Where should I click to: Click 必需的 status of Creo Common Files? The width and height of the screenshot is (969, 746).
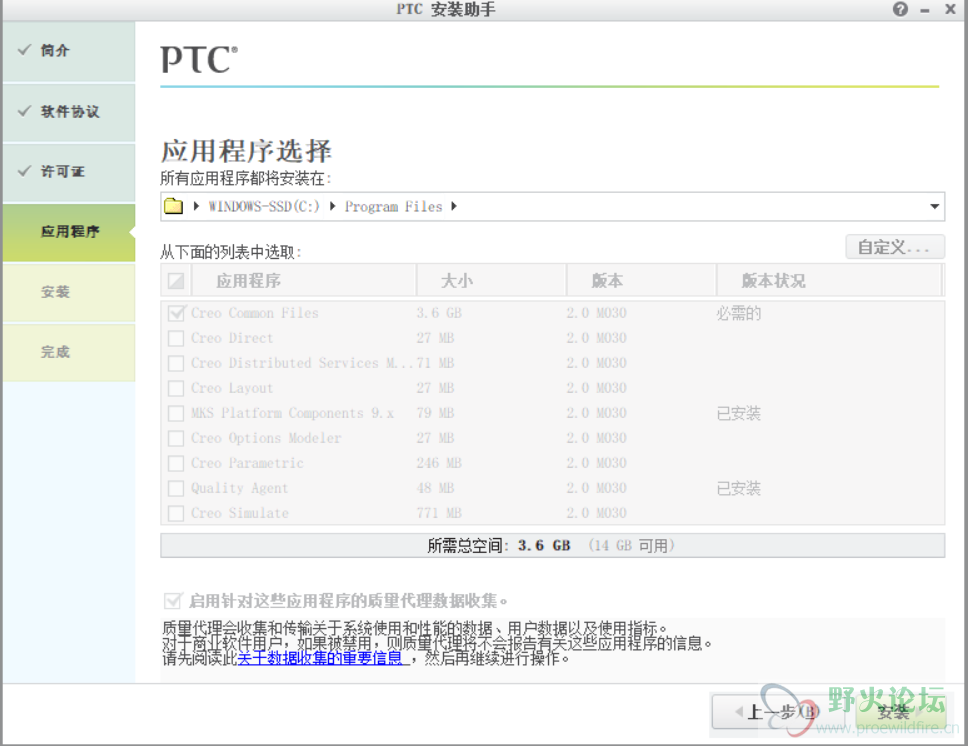pyautogui.click(x=738, y=313)
